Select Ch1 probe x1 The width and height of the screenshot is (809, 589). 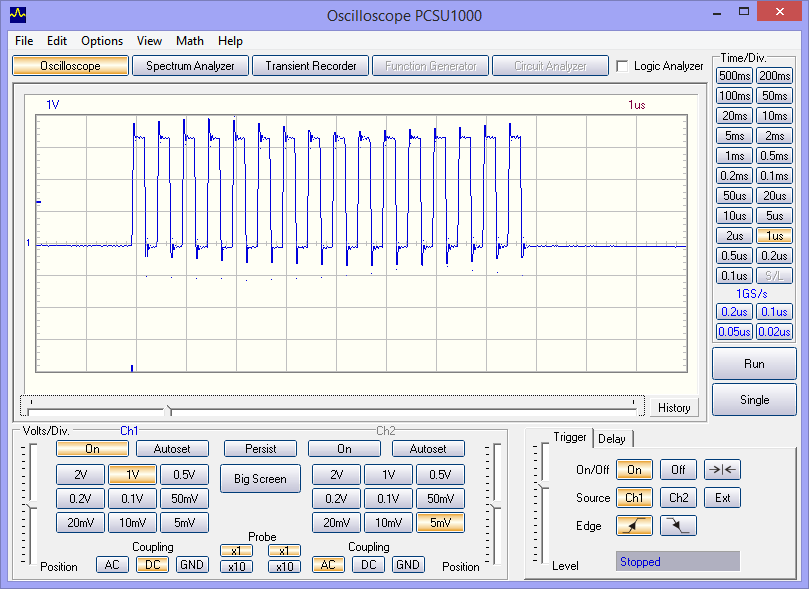tap(236, 550)
